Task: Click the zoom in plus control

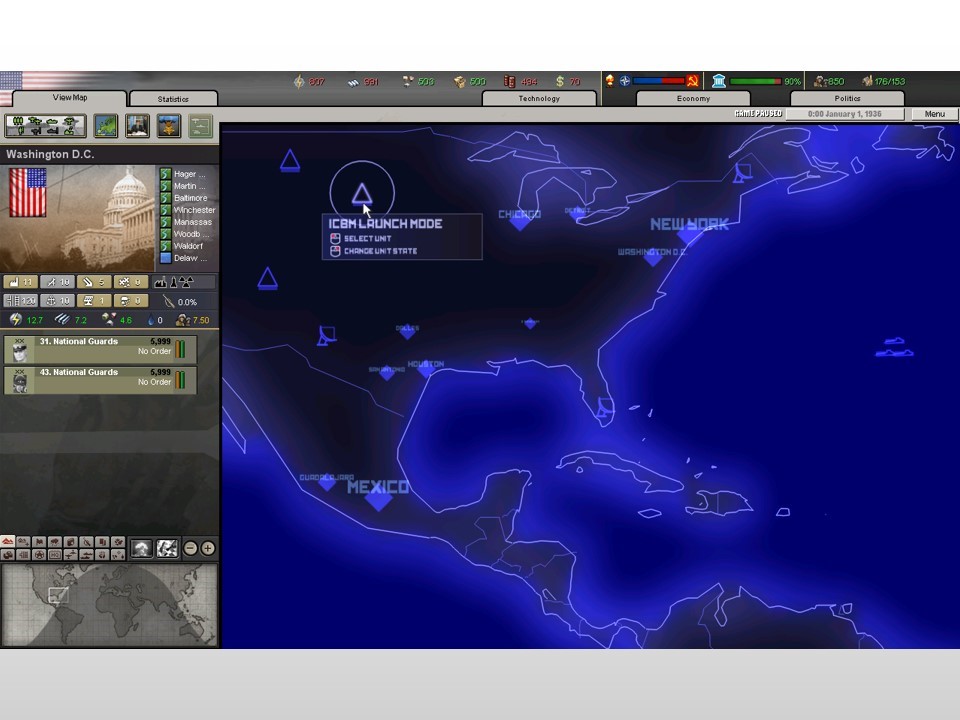Action: coord(207,548)
